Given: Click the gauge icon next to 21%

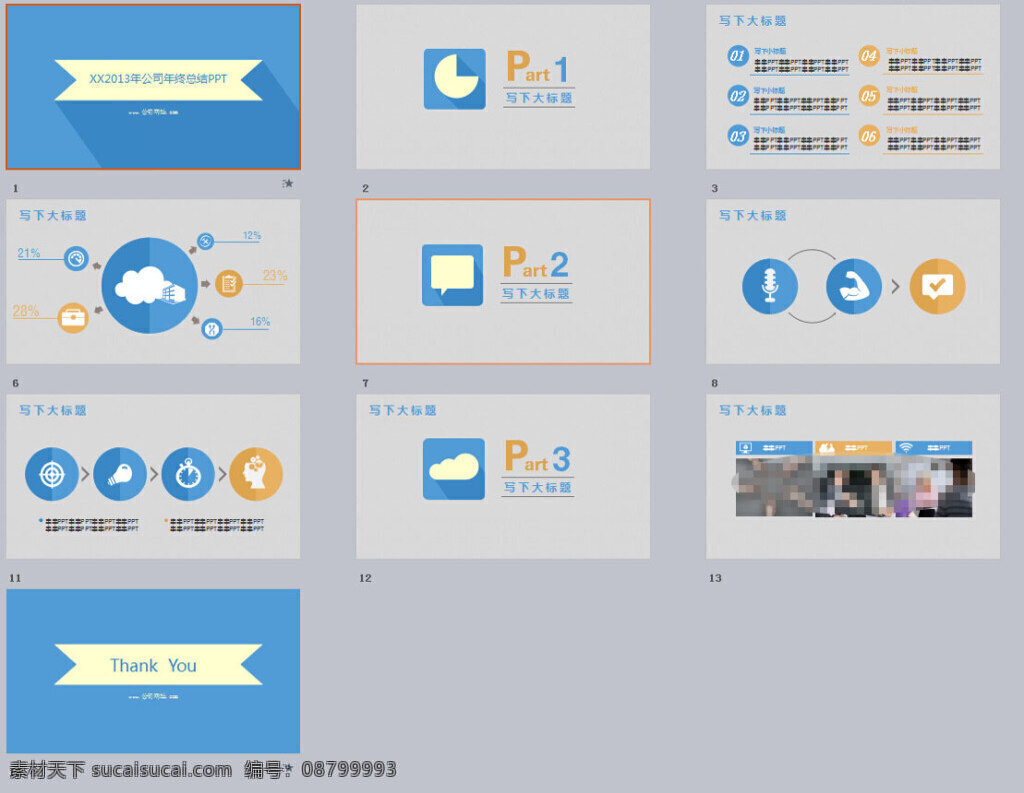Looking at the screenshot, I should coord(76,259).
